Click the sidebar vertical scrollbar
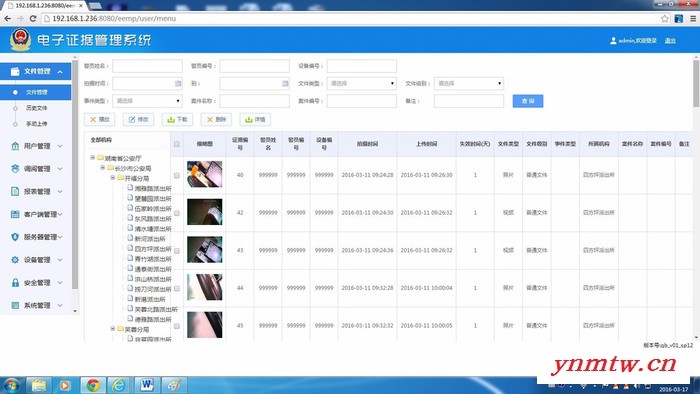Image resolution: width=700 pixels, height=394 pixels. 75,173
